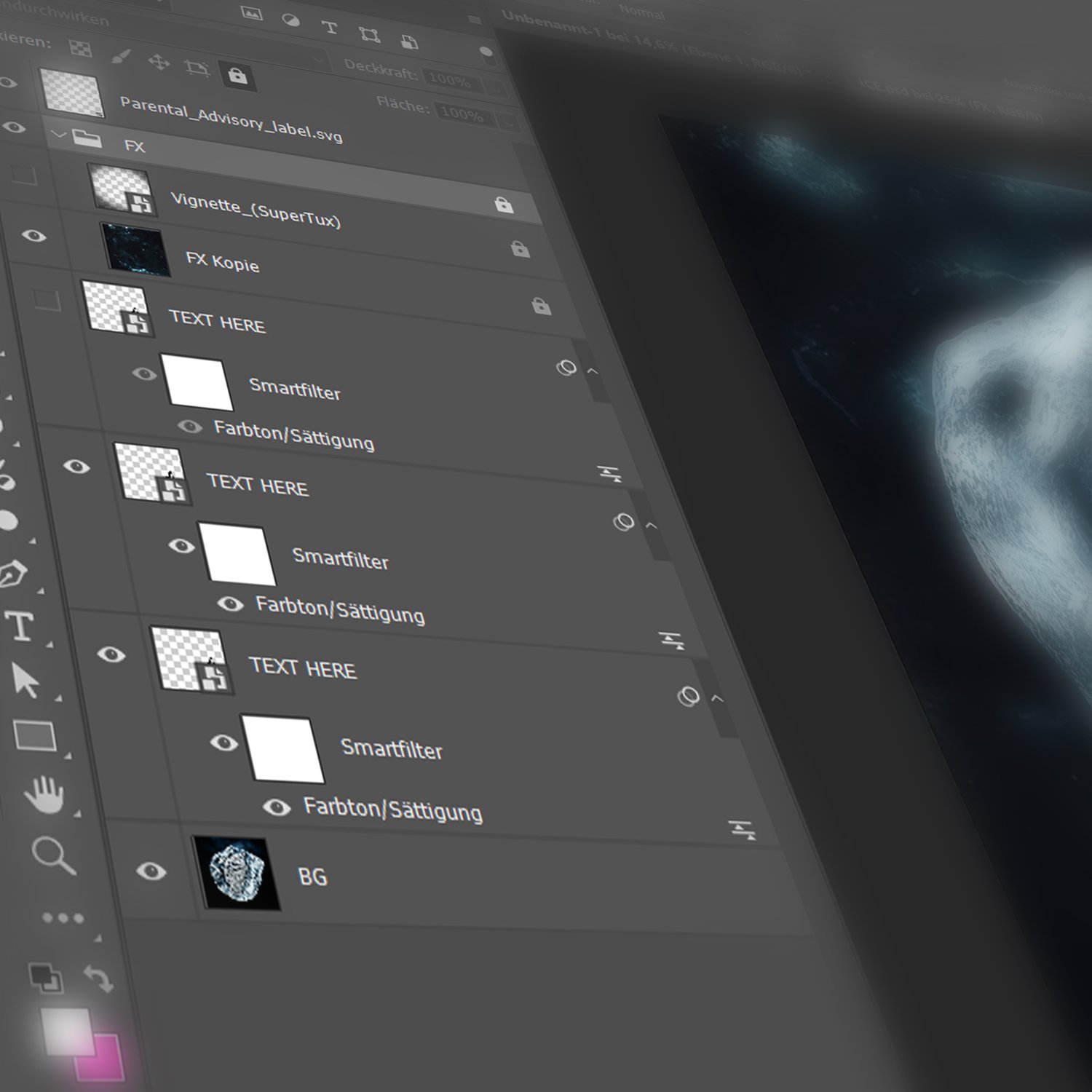The height and width of the screenshot is (1092, 1092).
Task: Open the Layers panel menu icon
Action: point(475,20)
